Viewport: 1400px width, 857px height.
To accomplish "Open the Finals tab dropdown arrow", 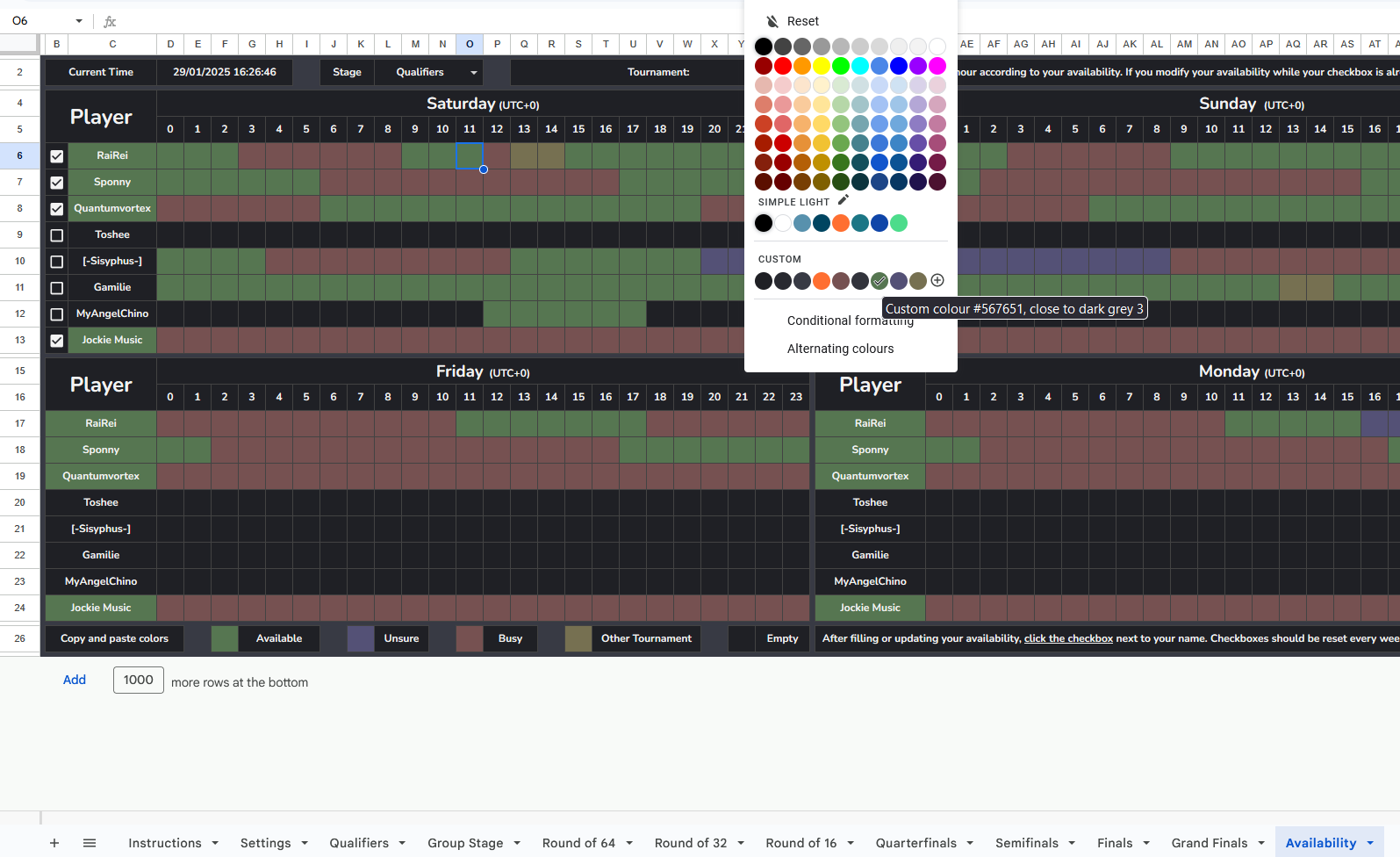I will [1146, 843].
